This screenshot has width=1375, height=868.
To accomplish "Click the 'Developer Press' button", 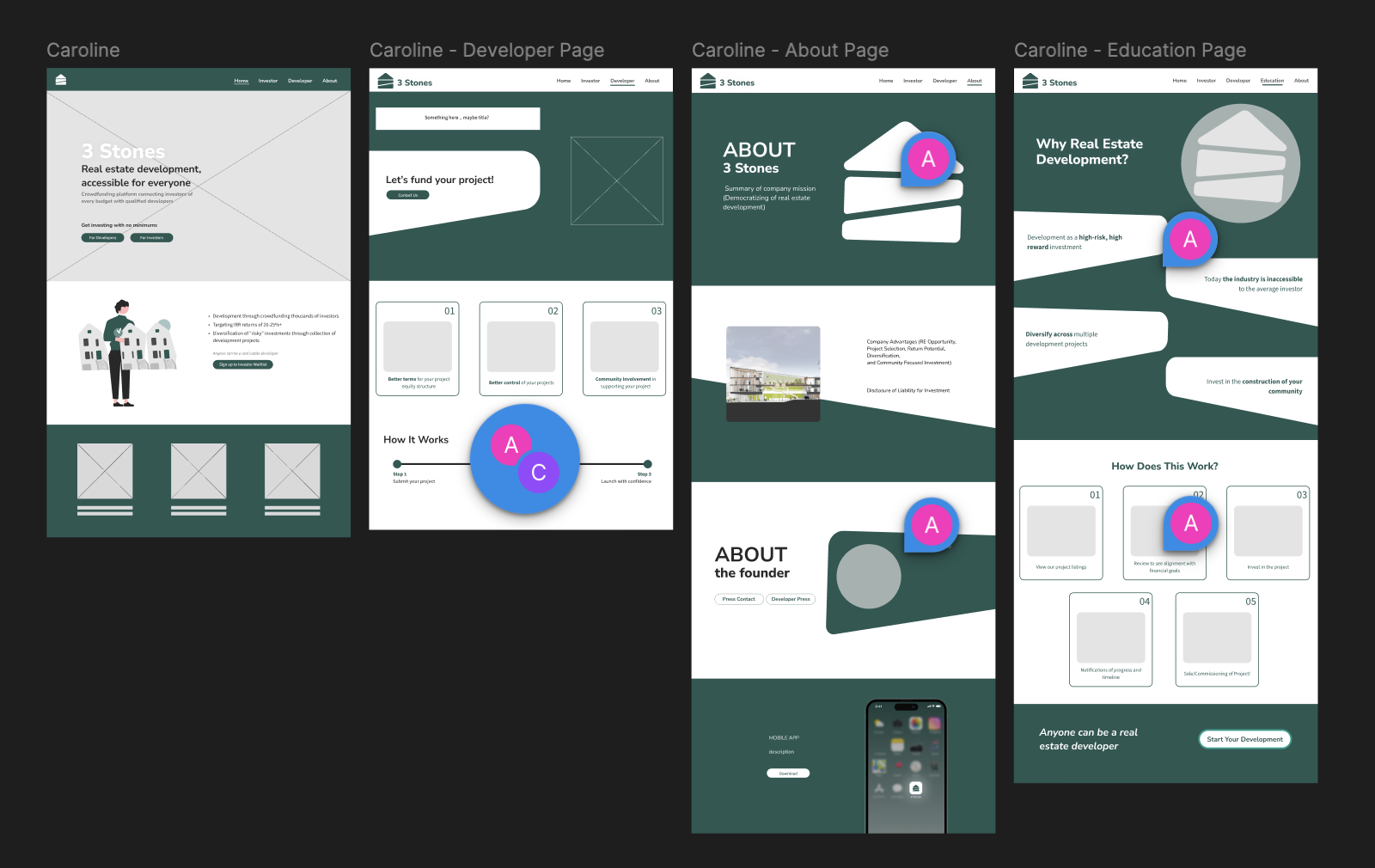I will (x=790, y=599).
